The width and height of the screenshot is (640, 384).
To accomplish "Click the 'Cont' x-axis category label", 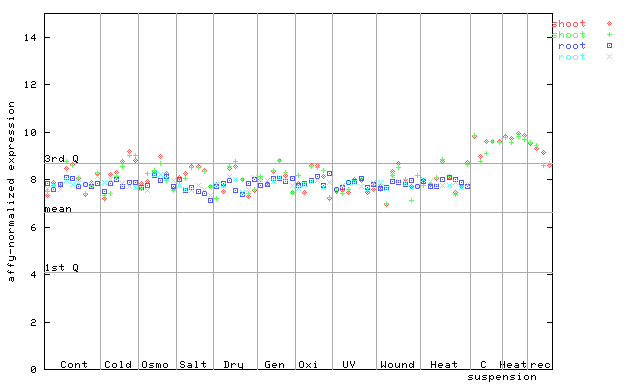I will coord(74,364).
